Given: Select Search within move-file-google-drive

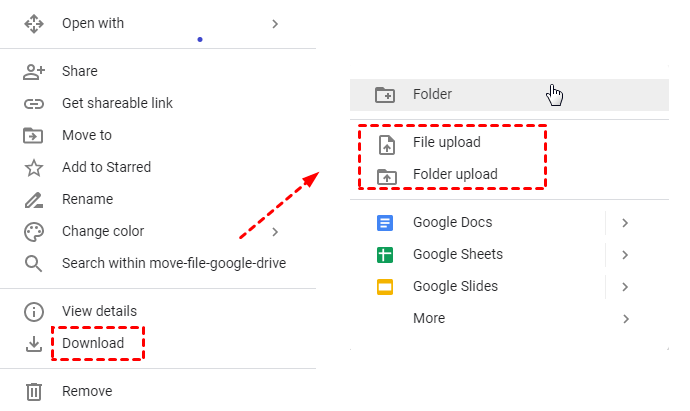Looking at the screenshot, I should 174,264.
